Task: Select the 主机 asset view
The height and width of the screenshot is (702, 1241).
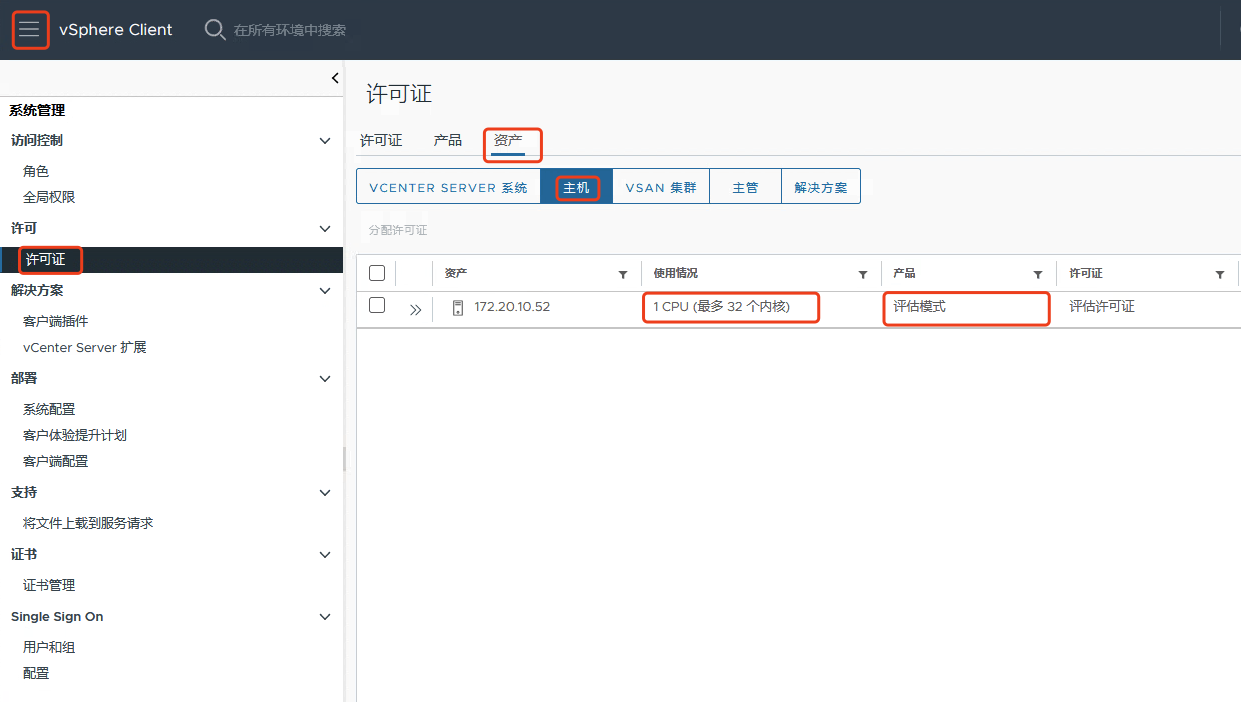Action: point(576,187)
